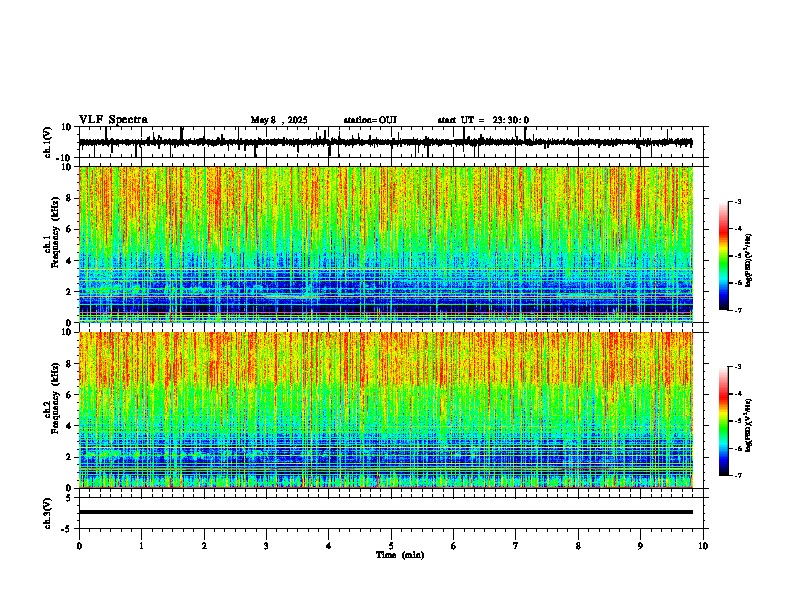Click the "1" tick label on the Time axis
This screenshot has width=792, height=612.
point(141,546)
